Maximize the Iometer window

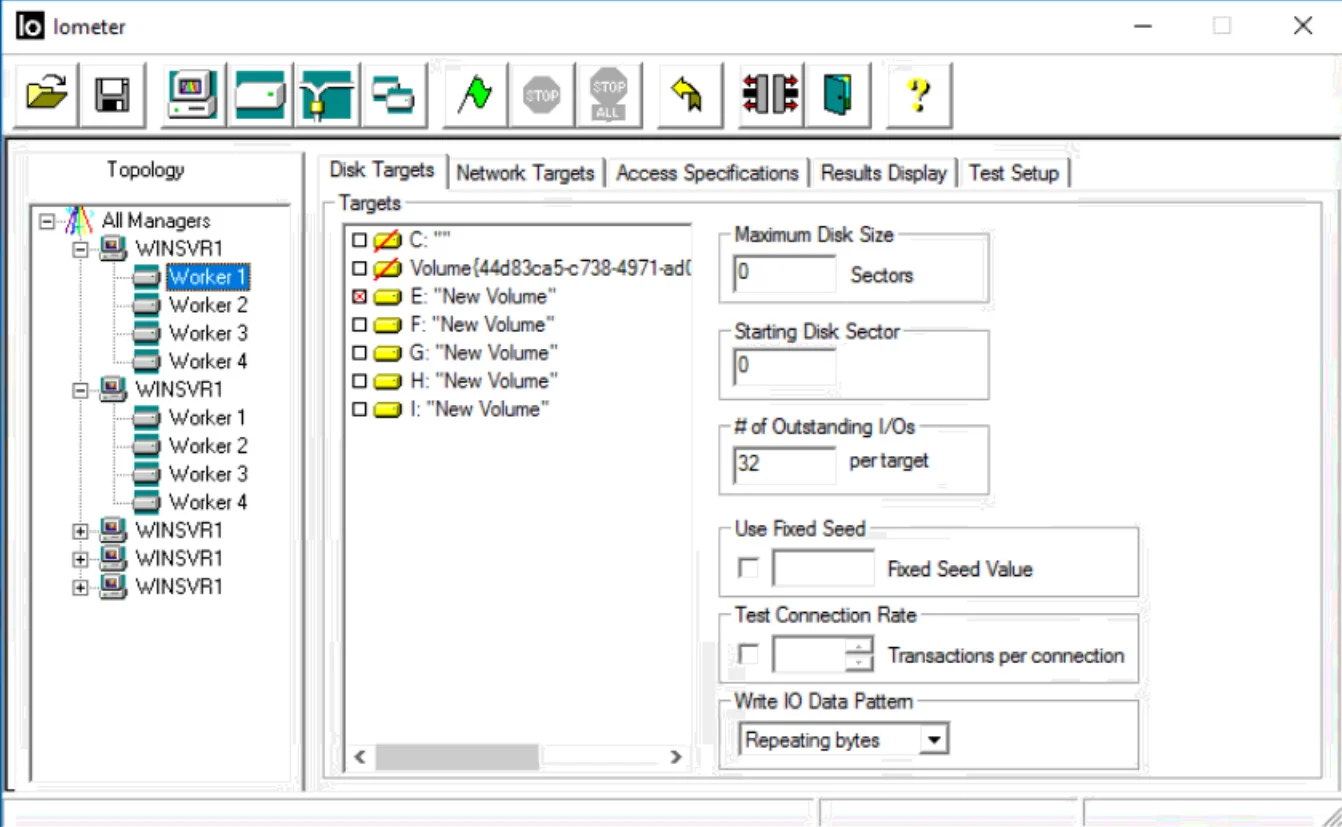click(x=1222, y=26)
